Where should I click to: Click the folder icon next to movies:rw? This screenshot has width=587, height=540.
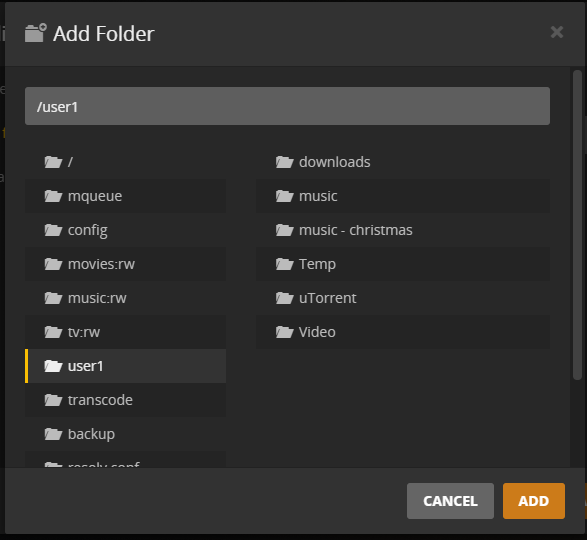tap(53, 264)
